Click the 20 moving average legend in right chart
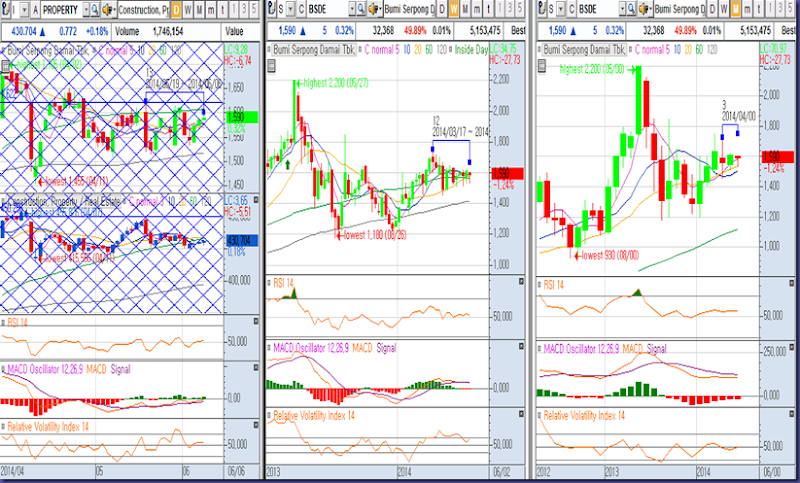 689,49
